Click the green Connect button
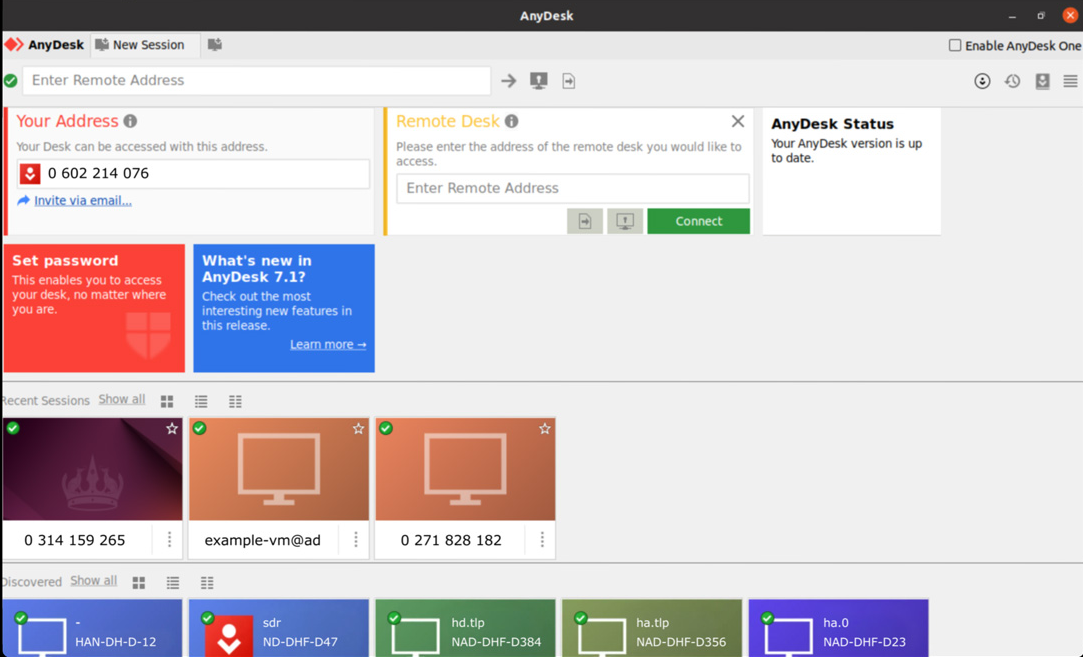The height and width of the screenshot is (657, 1083). (698, 221)
